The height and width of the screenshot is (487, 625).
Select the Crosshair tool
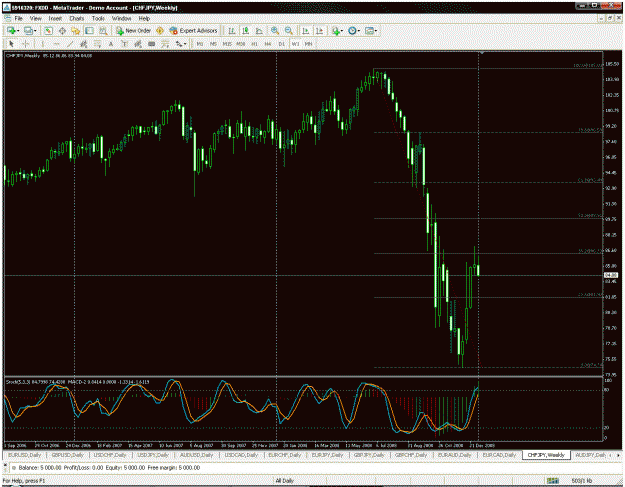pos(26,44)
